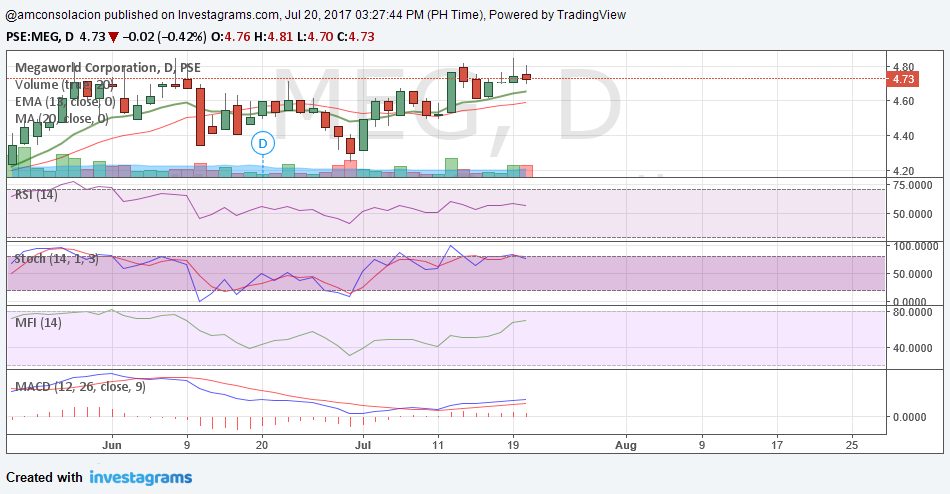Select the Megaworld Corporation chart title
Screen dimensions: 950x494
point(108,67)
